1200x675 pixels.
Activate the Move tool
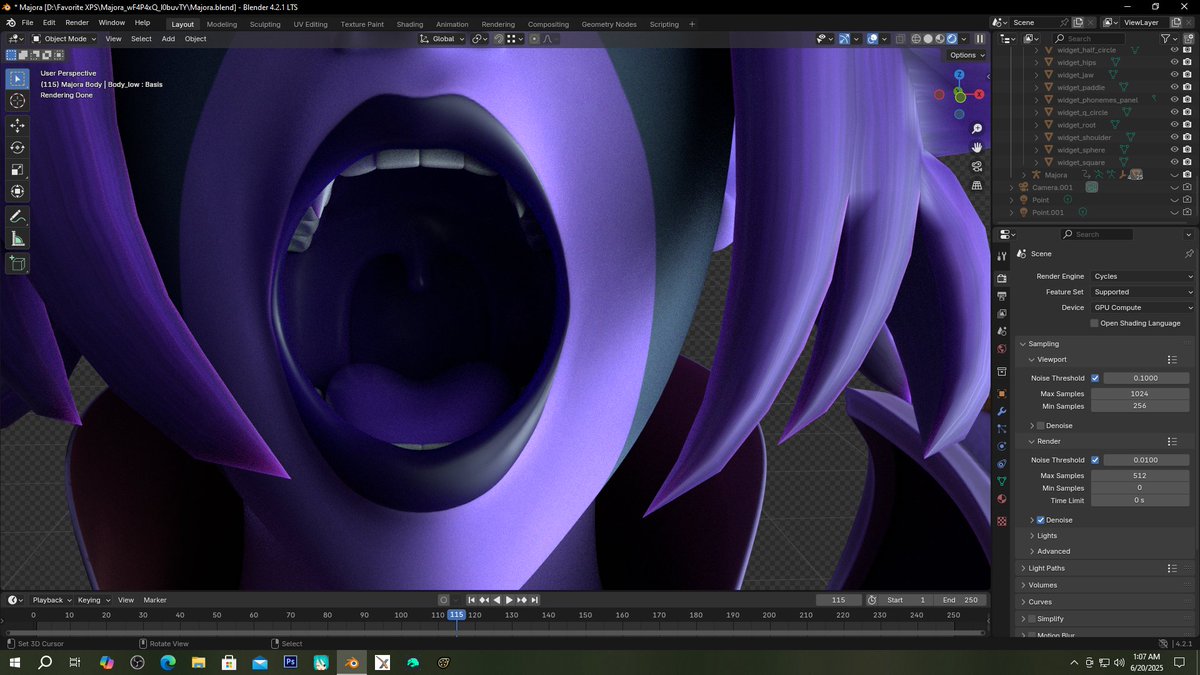(18, 125)
